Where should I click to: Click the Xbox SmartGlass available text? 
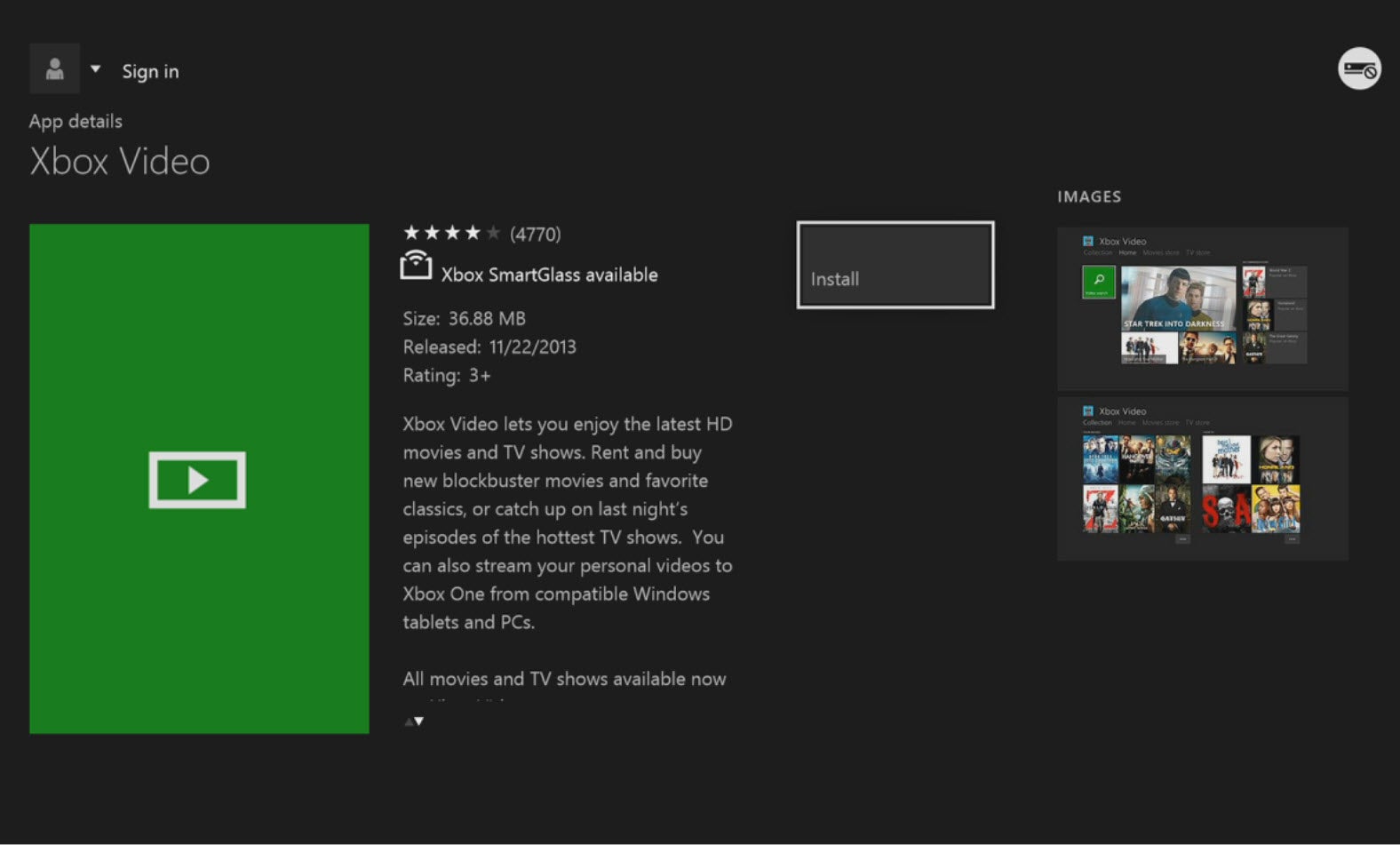coord(550,275)
